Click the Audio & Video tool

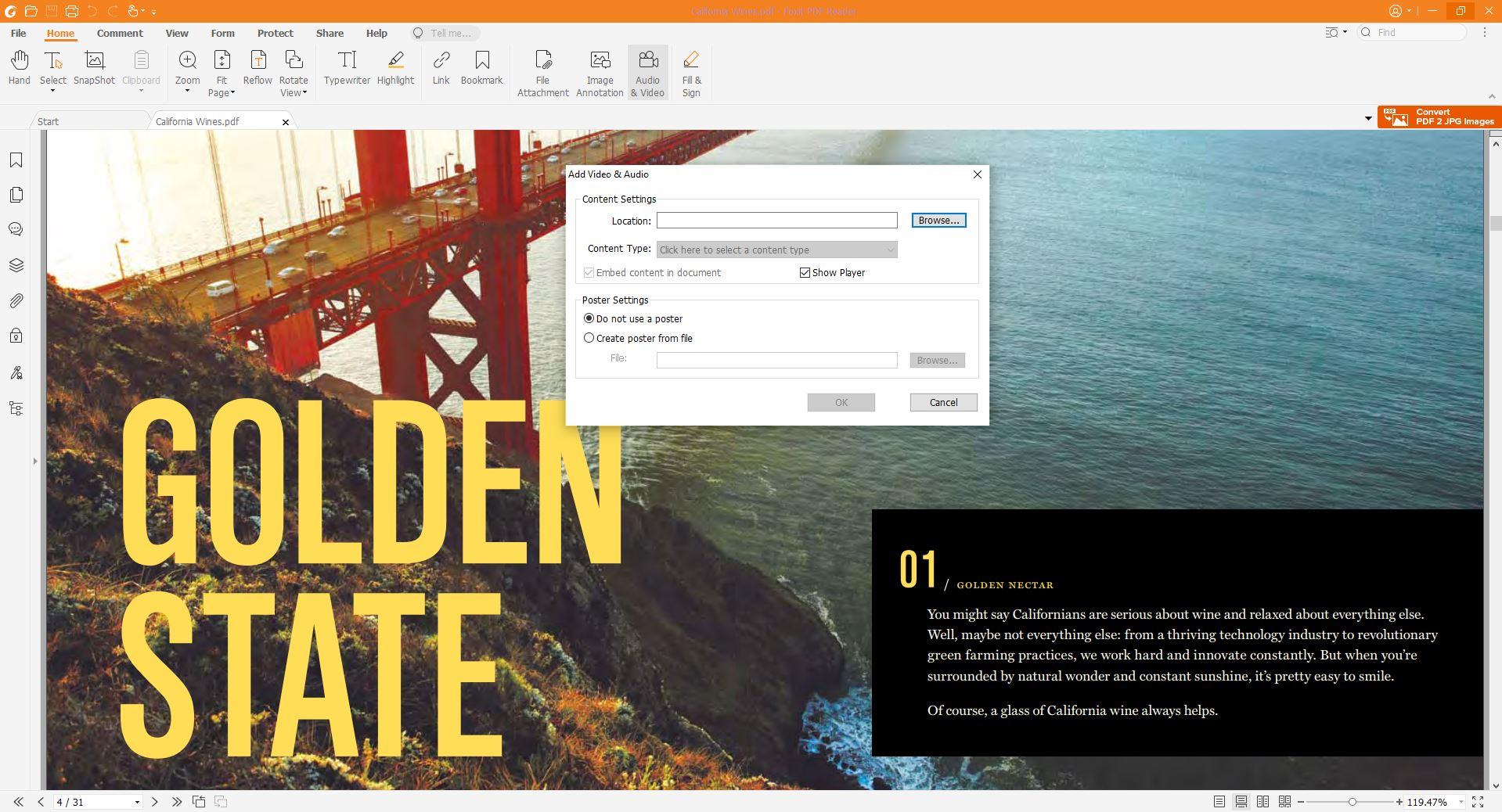pyautogui.click(x=647, y=74)
